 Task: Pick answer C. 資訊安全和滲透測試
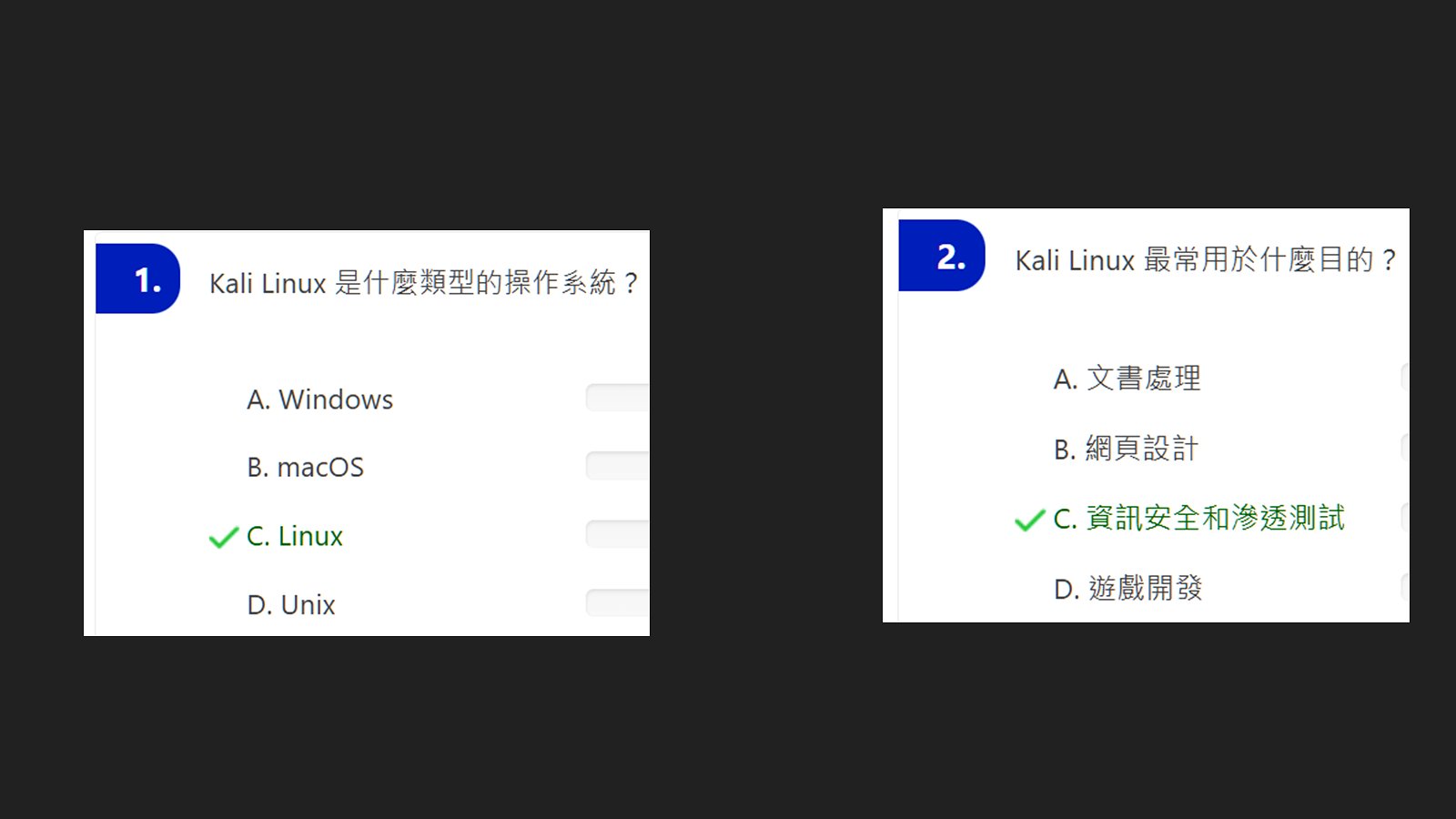1198,519
